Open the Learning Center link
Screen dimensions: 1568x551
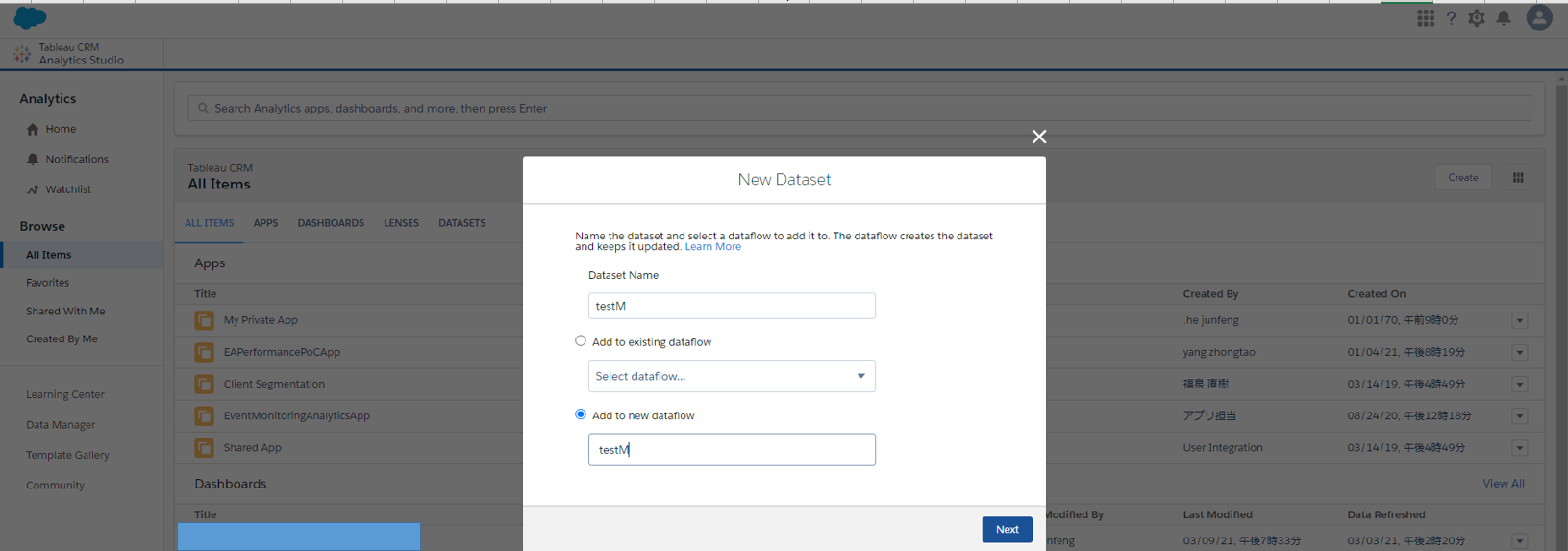pyautogui.click(x=65, y=394)
